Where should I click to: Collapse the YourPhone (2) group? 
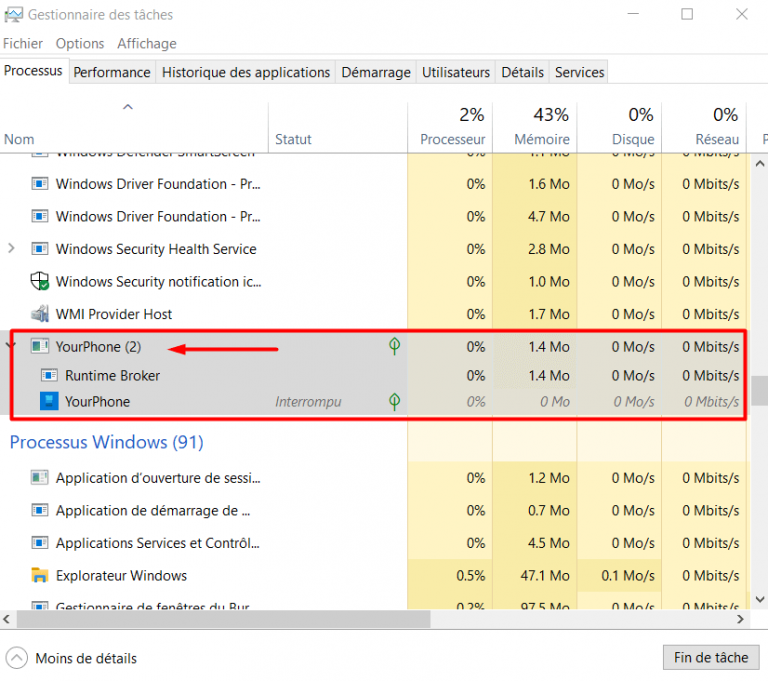click(x=10, y=346)
